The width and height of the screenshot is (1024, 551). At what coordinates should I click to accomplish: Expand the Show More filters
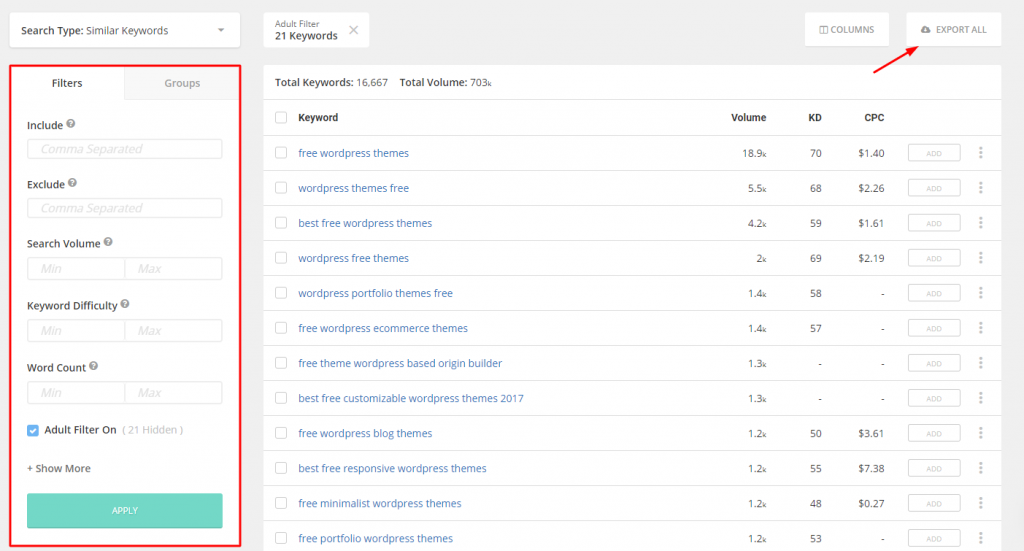point(59,468)
